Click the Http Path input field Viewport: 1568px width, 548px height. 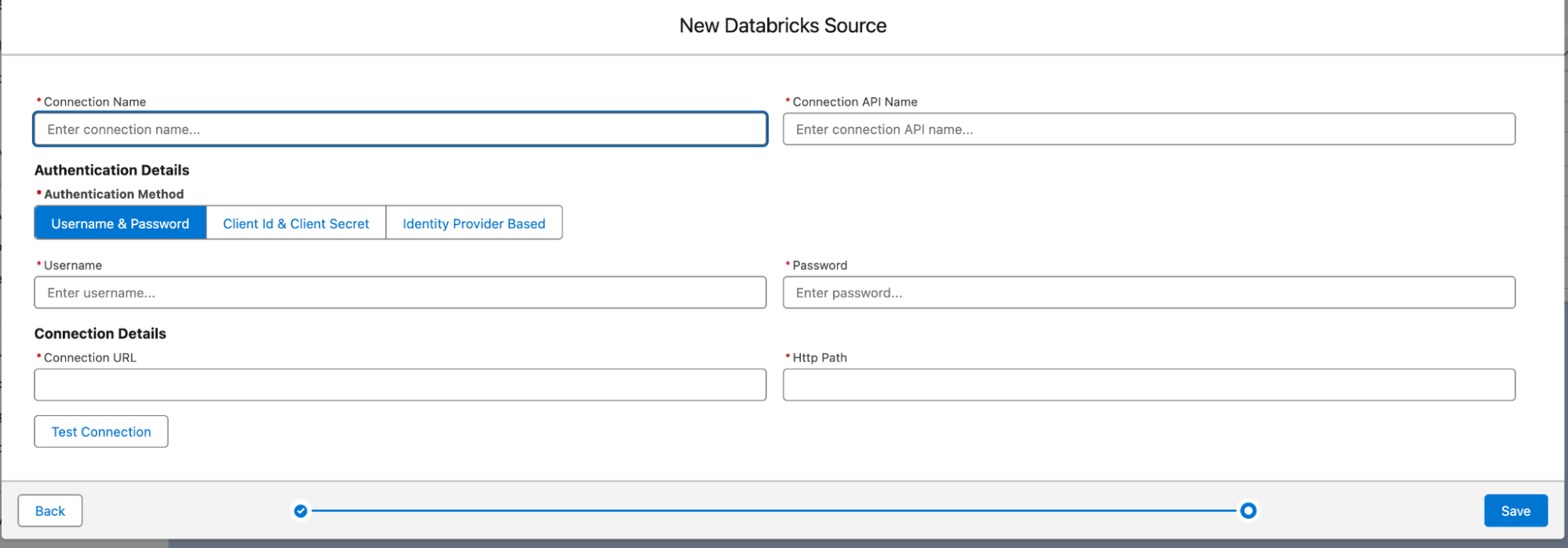coord(1148,385)
